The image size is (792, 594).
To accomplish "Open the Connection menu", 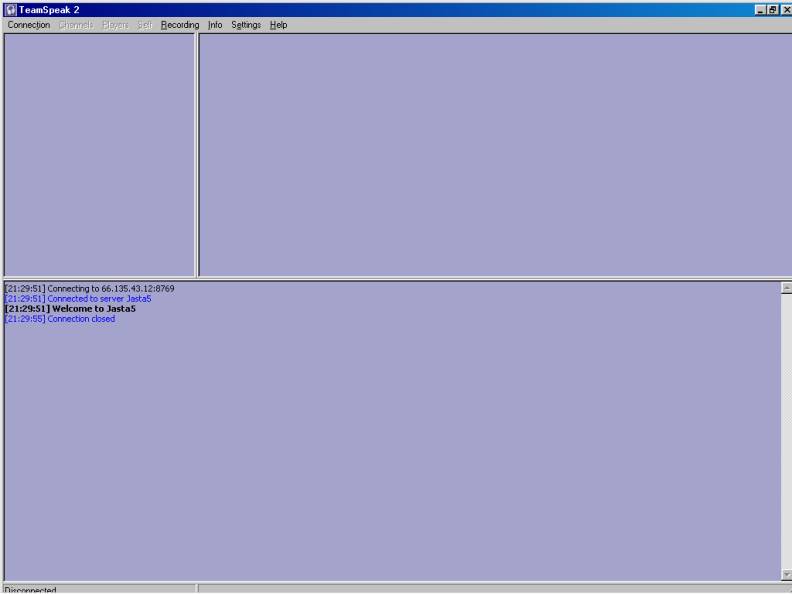I will (28, 25).
